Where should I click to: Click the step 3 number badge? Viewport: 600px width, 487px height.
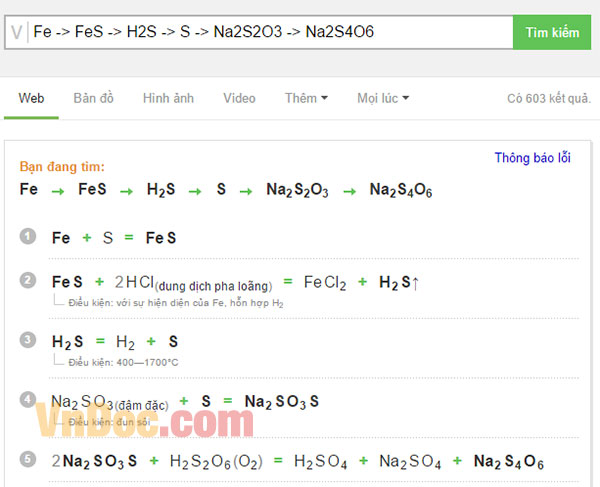29,340
